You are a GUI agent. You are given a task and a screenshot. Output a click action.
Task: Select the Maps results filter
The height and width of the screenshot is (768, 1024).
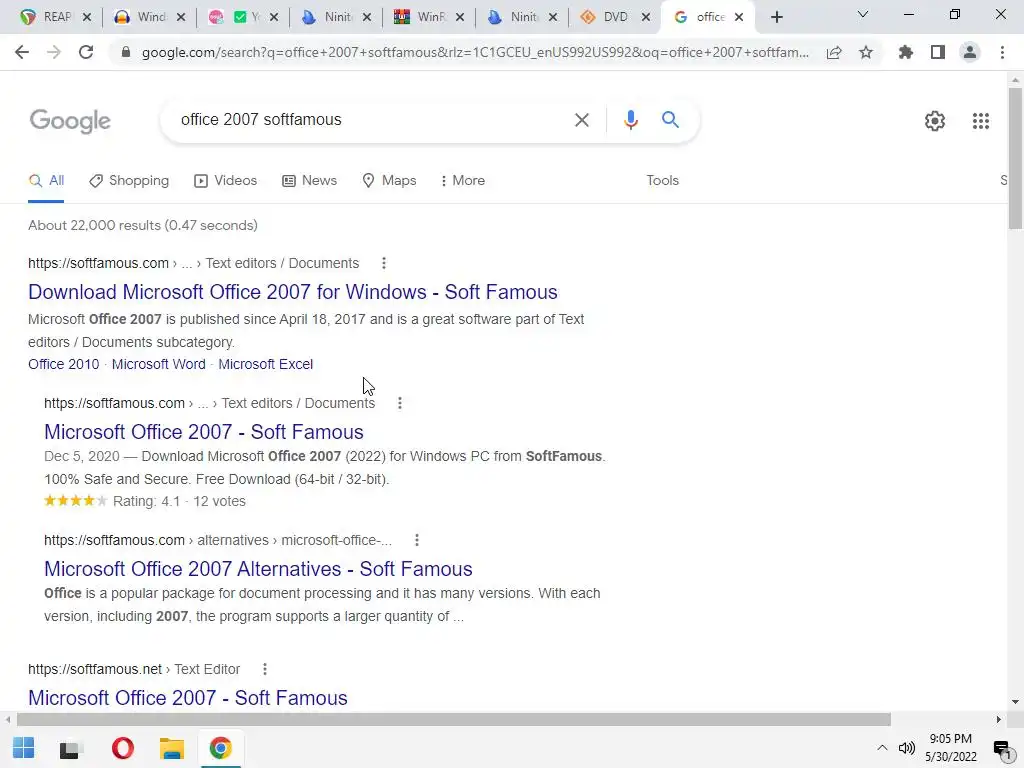389,181
